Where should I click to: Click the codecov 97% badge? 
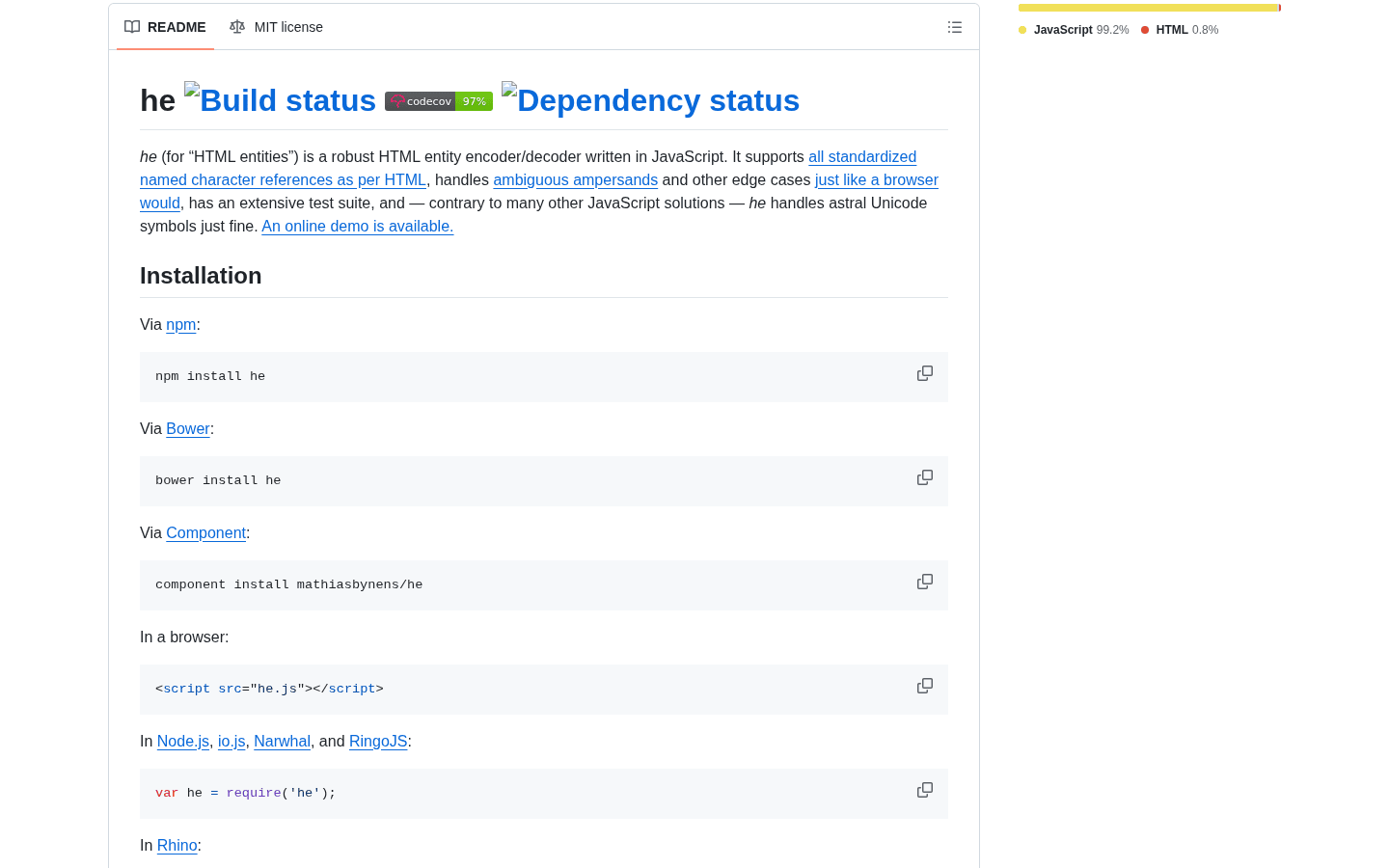pyautogui.click(x=439, y=101)
